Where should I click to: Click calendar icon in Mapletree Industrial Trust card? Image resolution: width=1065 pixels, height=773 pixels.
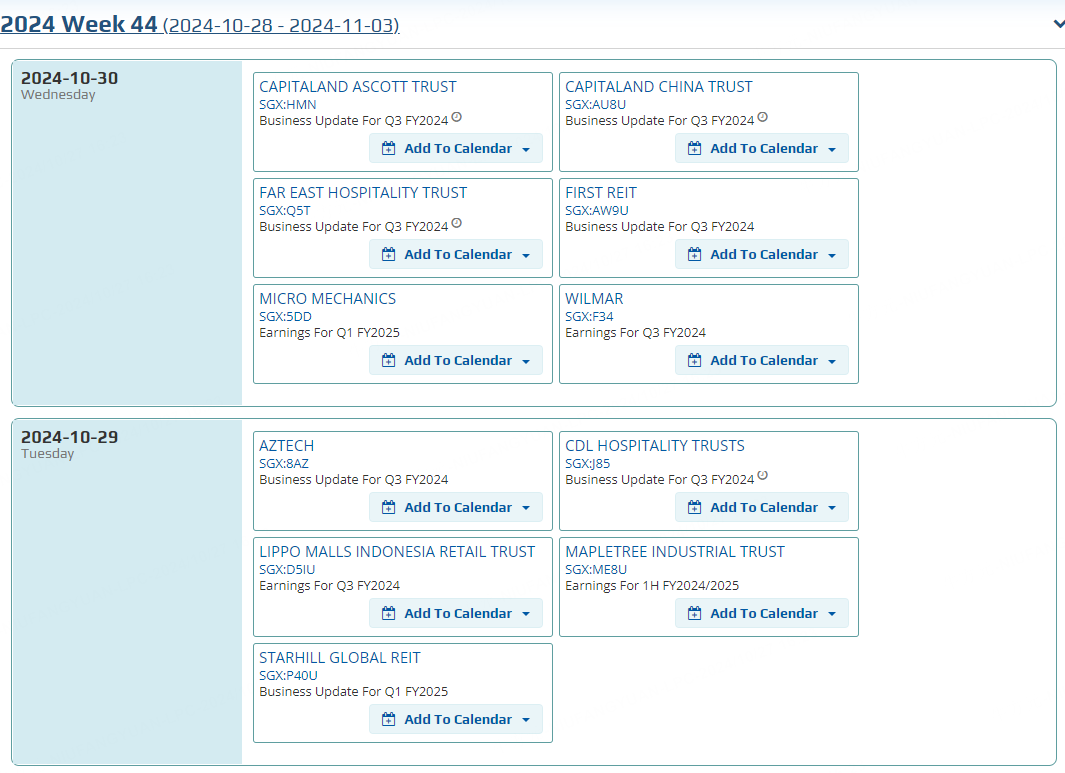[x=694, y=613]
